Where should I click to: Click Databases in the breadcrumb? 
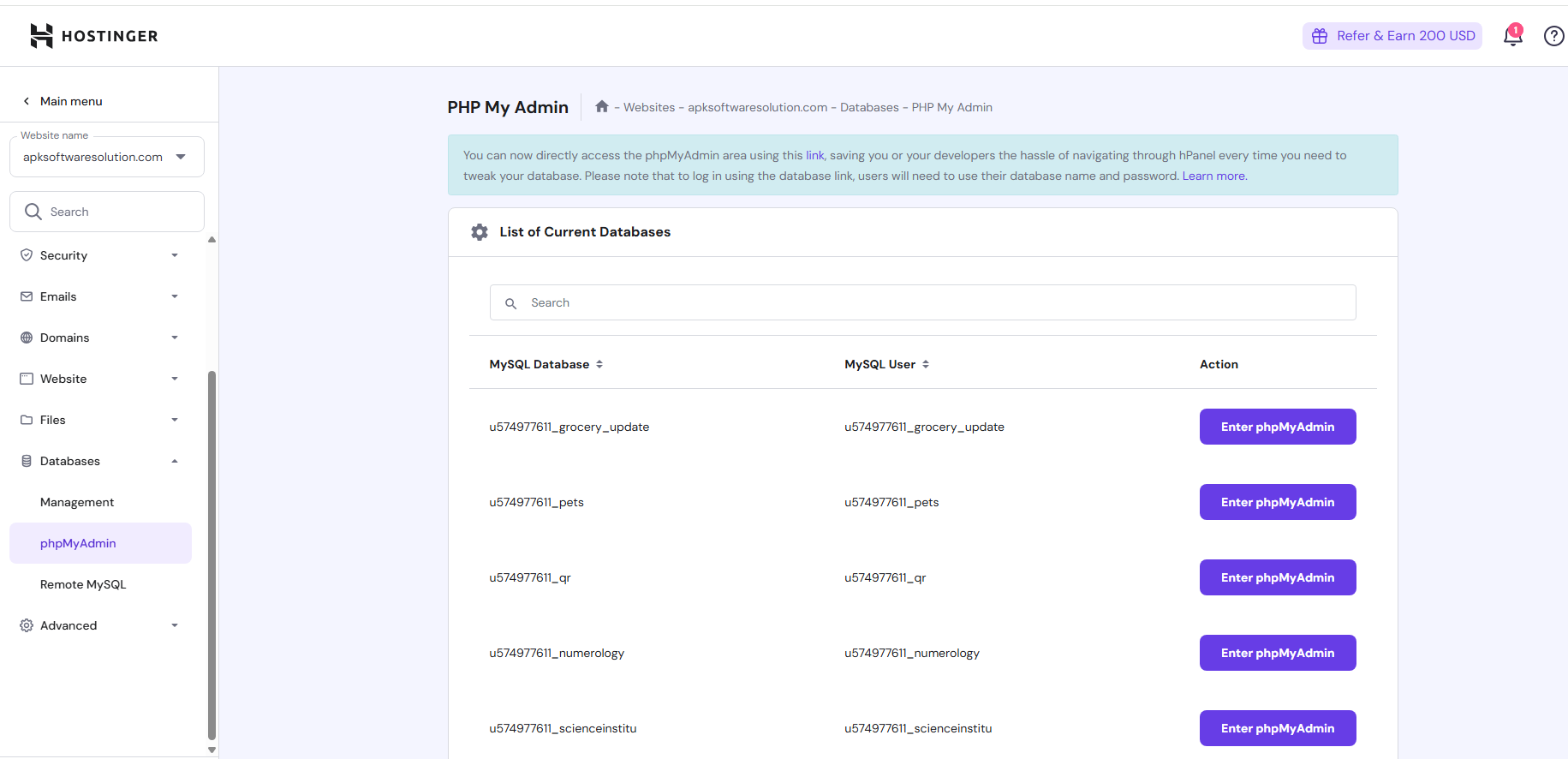(869, 107)
